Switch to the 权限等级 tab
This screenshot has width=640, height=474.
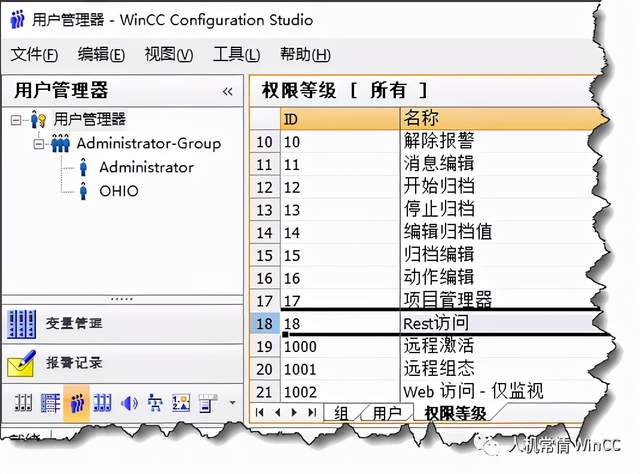[x=455, y=413]
